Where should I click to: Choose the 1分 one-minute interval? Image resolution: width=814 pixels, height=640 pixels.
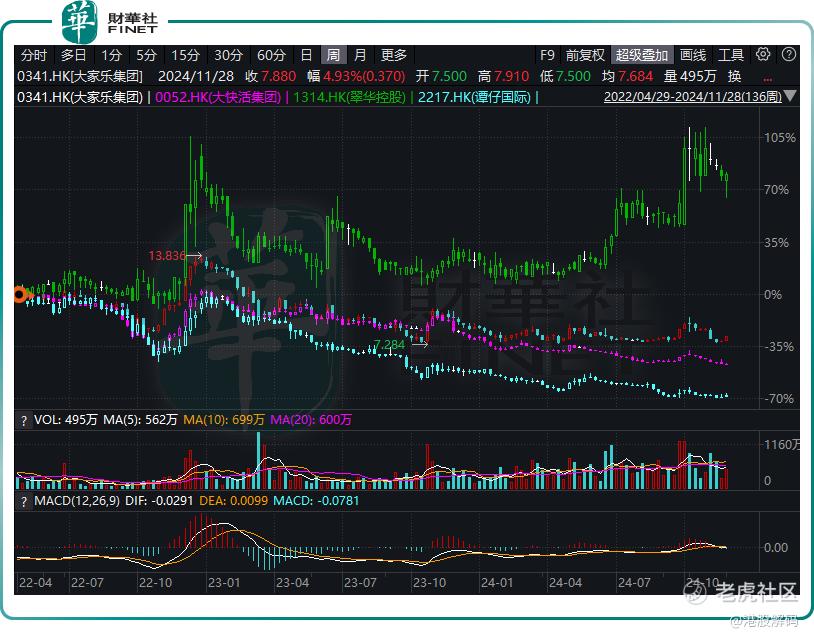point(111,55)
